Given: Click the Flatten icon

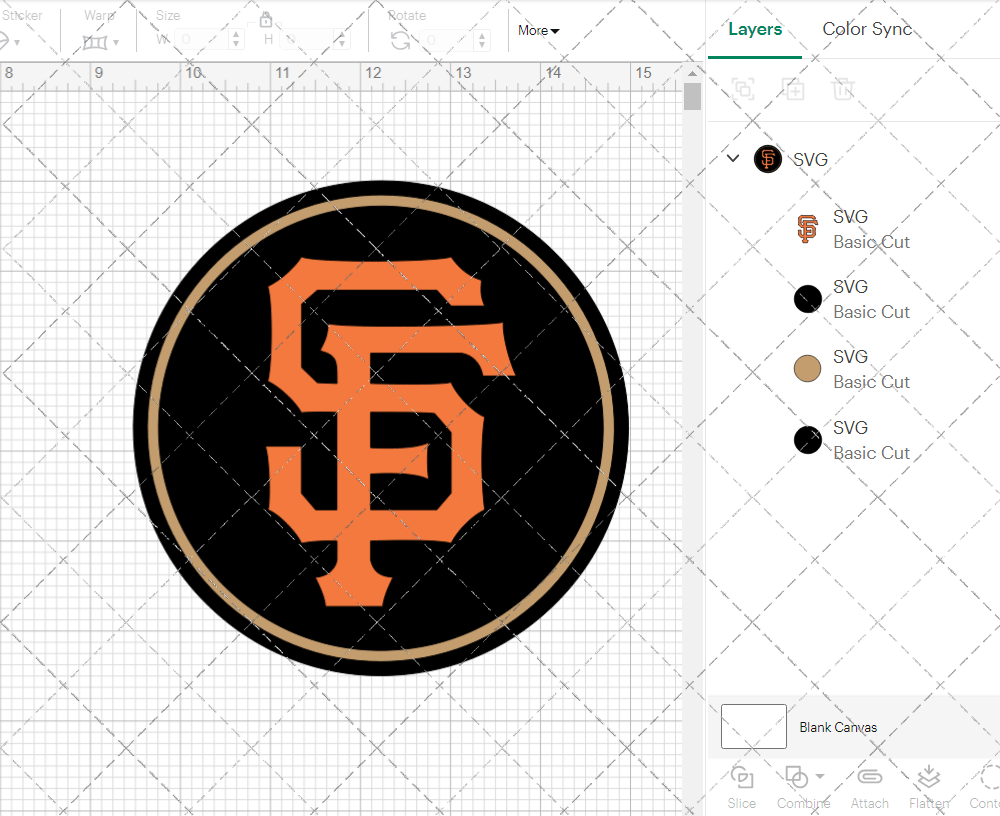Looking at the screenshot, I should [x=929, y=778].
